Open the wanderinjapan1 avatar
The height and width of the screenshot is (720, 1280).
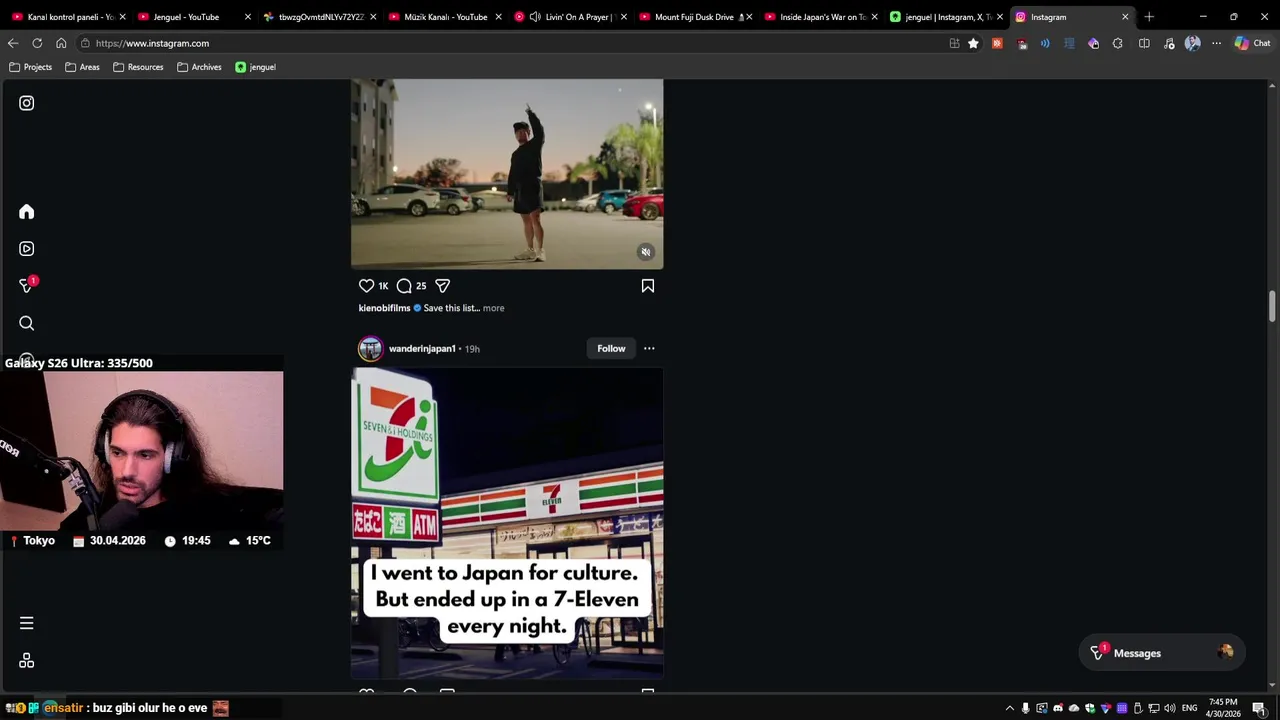point(371,349)
